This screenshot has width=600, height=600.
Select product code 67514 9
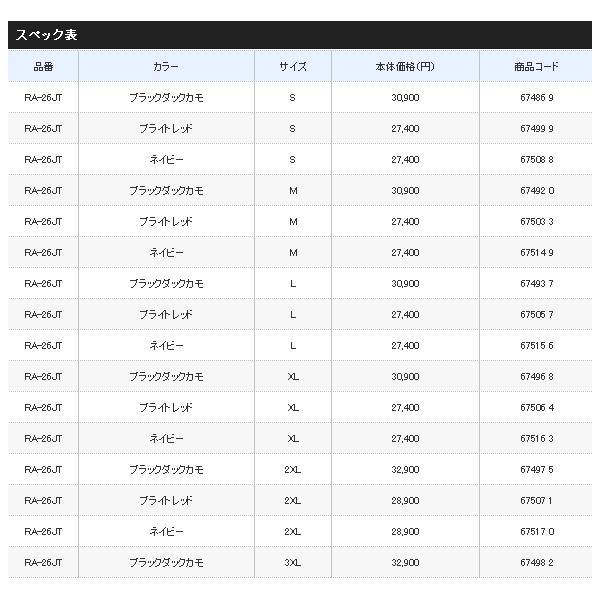coord(536,253)
